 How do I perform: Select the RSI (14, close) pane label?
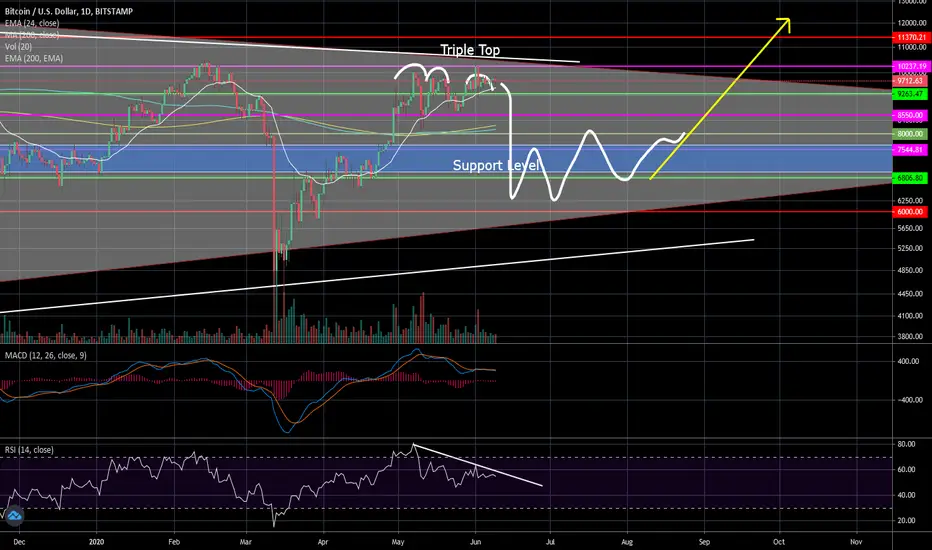pyautogui.click(x=29, y=450)
